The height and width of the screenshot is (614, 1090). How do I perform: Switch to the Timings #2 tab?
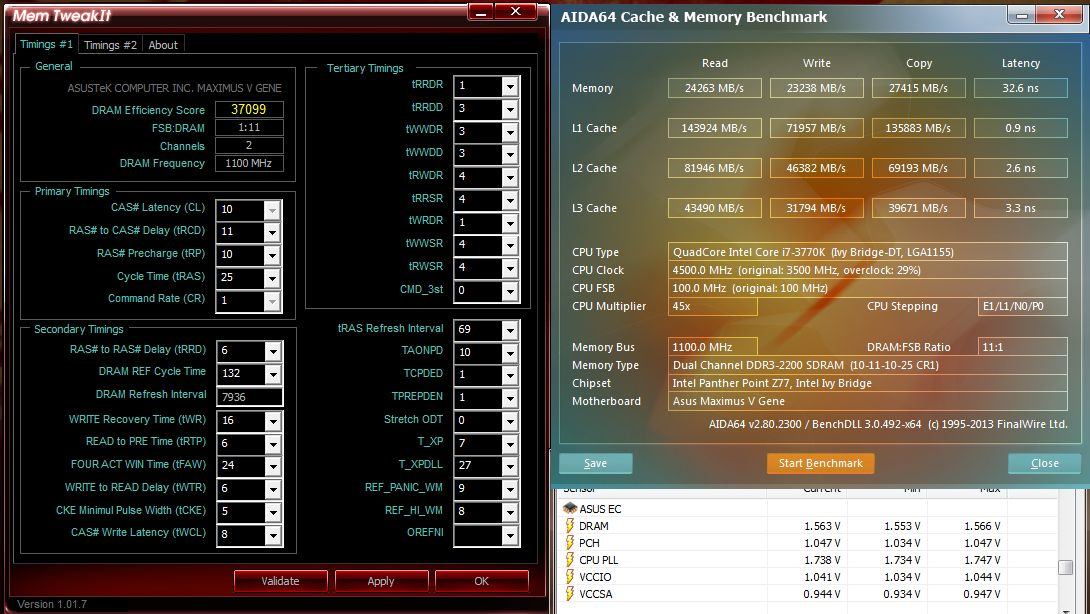[111, 45]
